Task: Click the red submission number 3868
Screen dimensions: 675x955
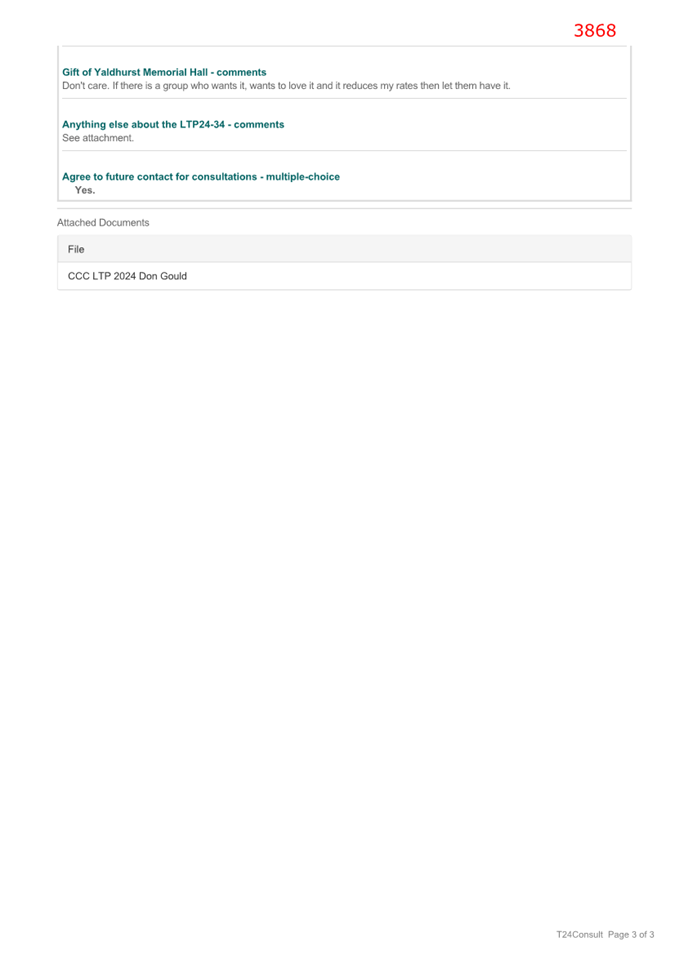Action: (595, 30)
